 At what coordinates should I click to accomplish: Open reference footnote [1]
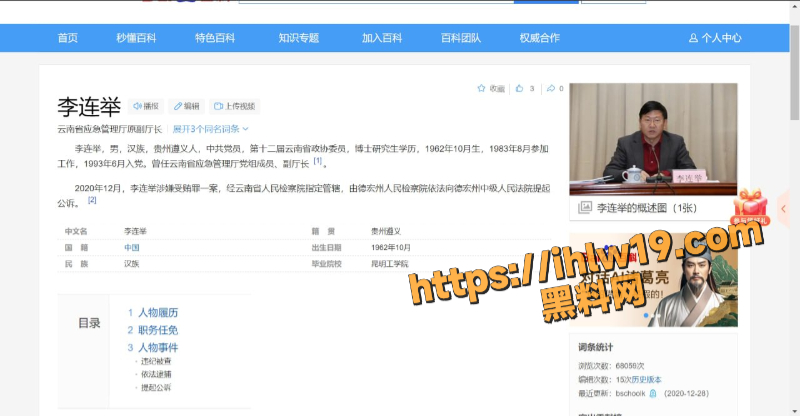point(317,161)
